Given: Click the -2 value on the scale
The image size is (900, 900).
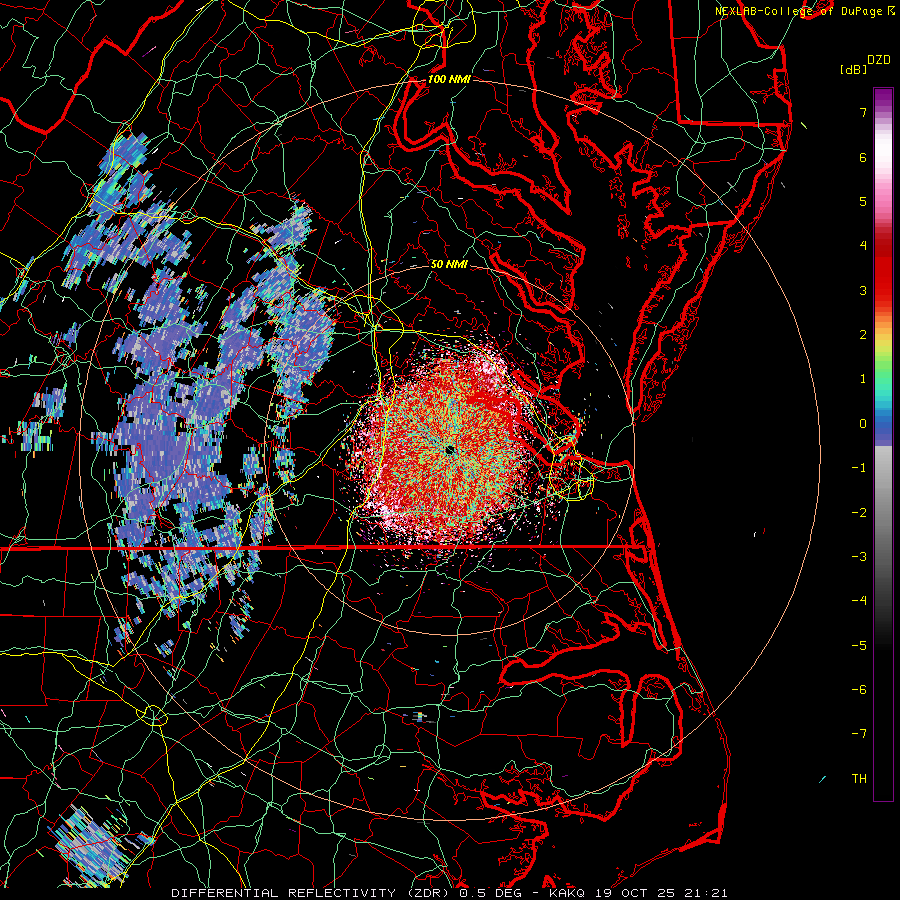Looking at the screenshot, I should [859, 513].
